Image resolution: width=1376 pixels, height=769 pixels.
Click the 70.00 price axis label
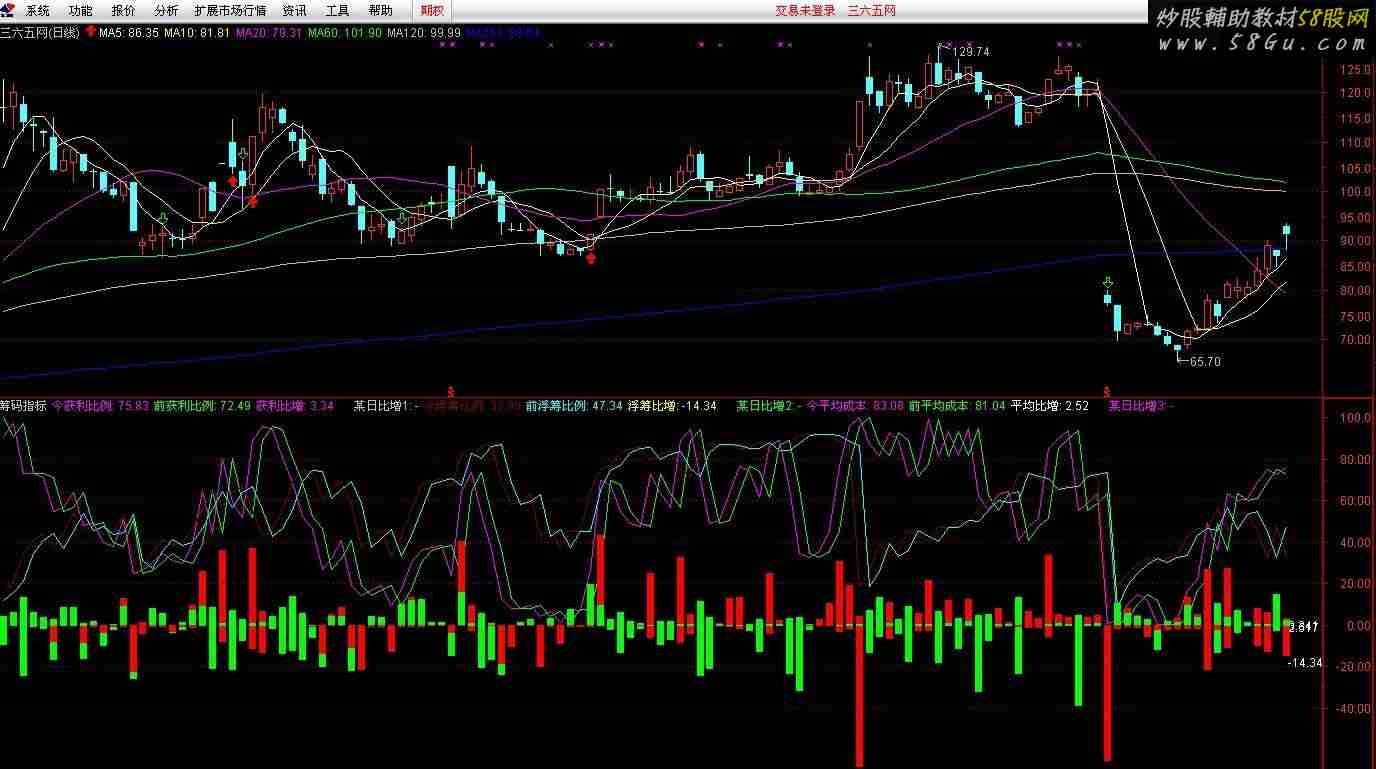pyautogui.click(x=1355, y=340)
